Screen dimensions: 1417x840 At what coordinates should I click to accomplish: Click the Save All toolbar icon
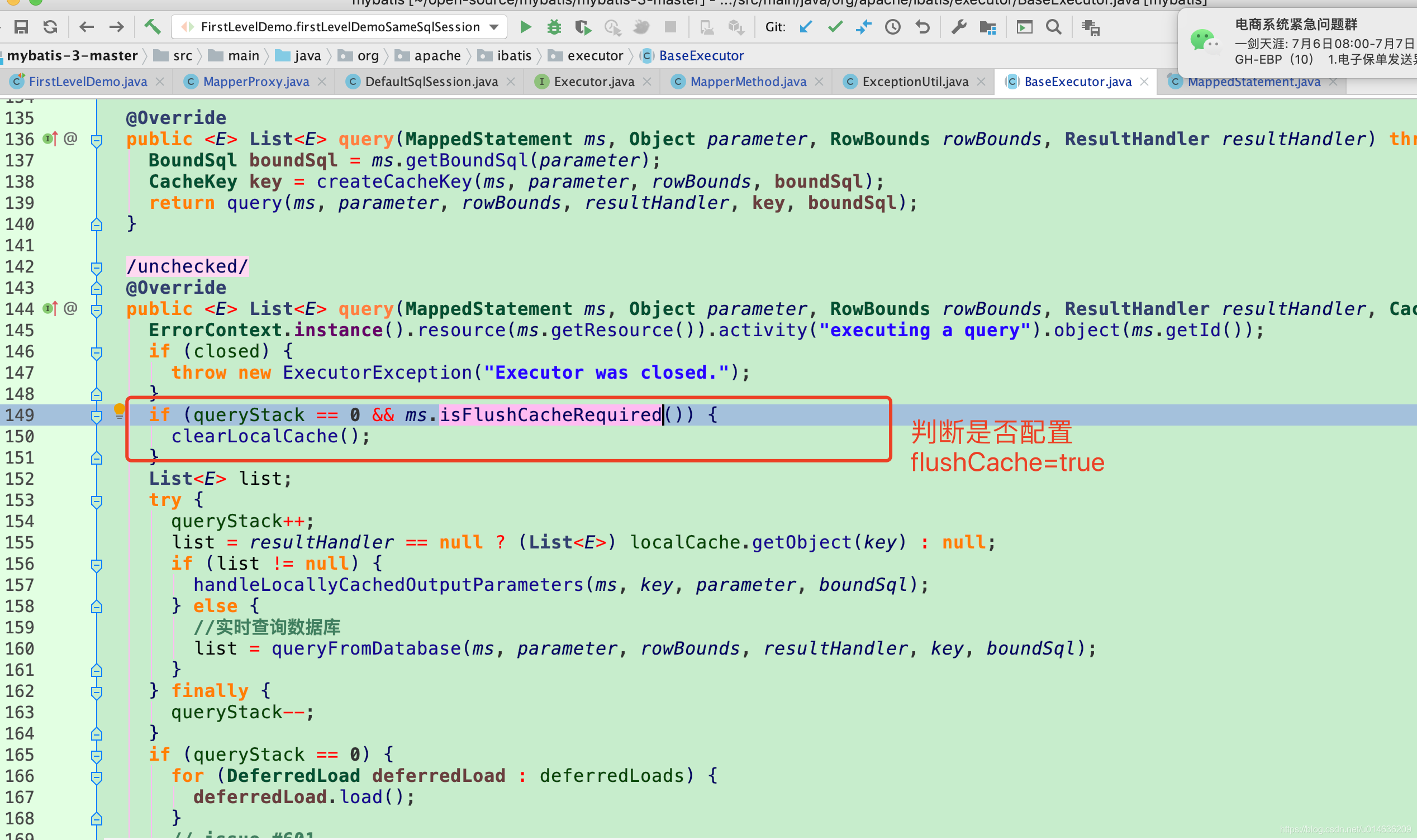(x=21, y=27)
